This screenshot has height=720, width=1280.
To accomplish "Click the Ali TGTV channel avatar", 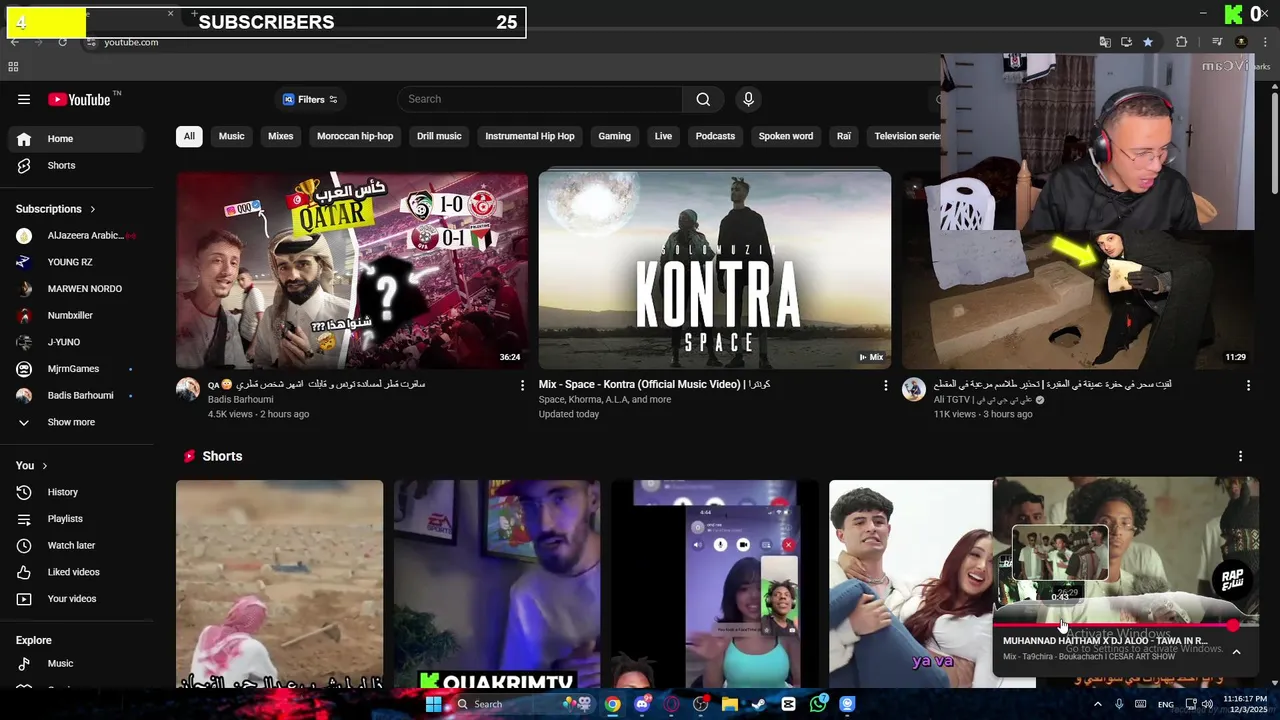I will 914,390.
